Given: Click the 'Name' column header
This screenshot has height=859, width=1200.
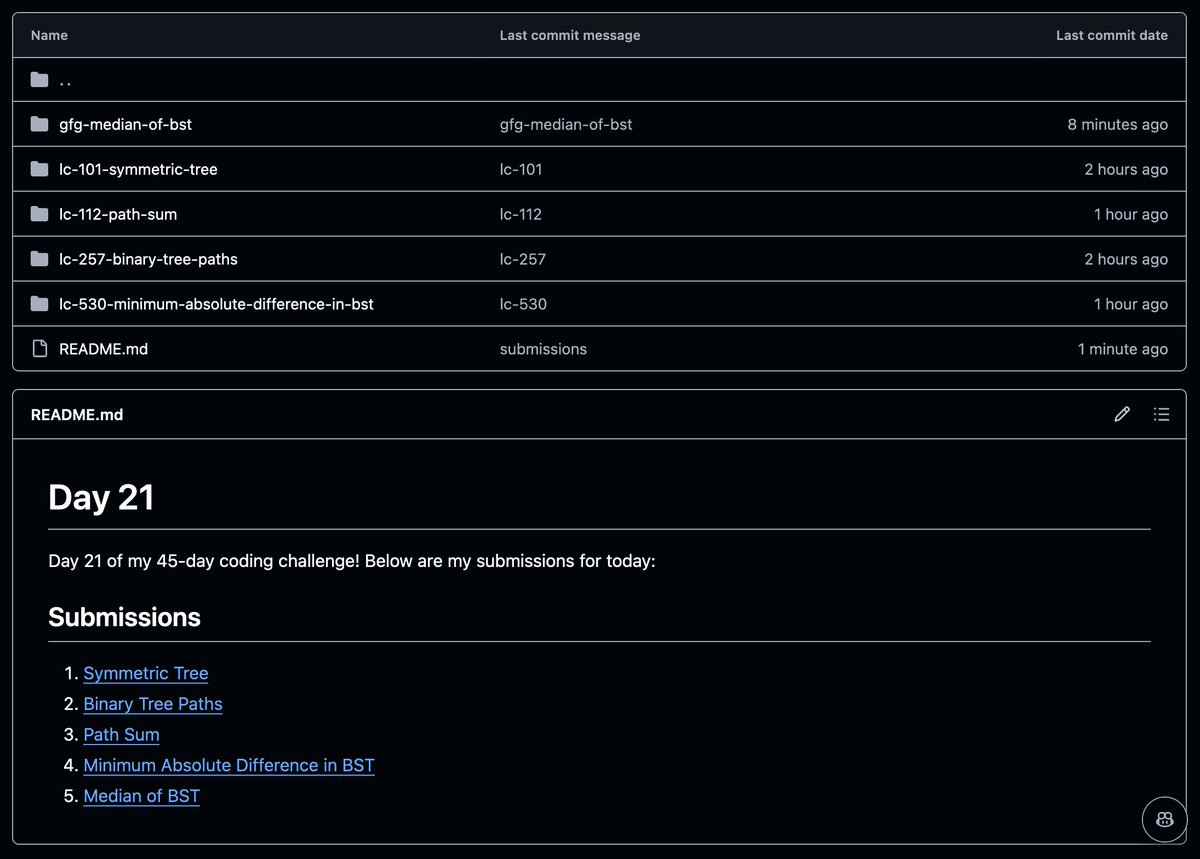Looking at the screenshot, I should [49, 35].
